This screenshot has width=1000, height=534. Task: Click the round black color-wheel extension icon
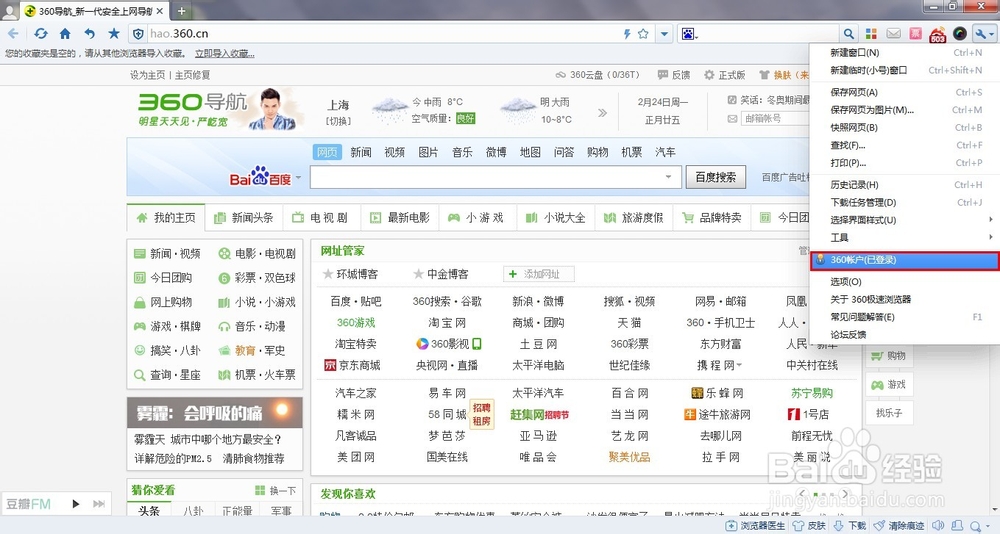[960, 34]
